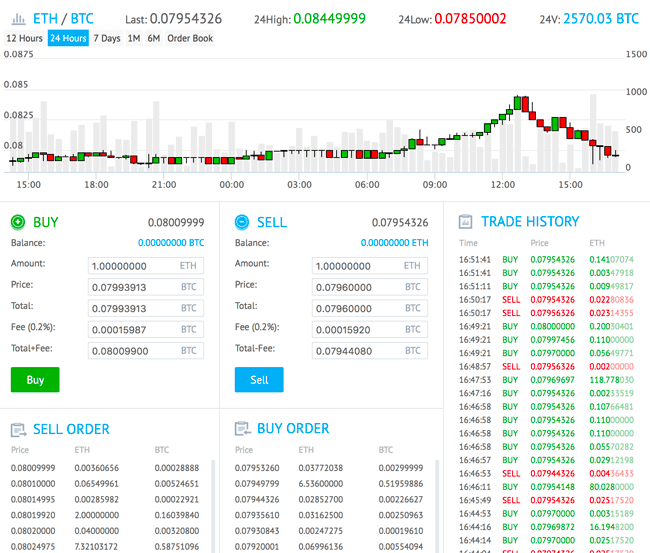Click the Buy Order list icon
650x553 pixels.
point(243,429)
